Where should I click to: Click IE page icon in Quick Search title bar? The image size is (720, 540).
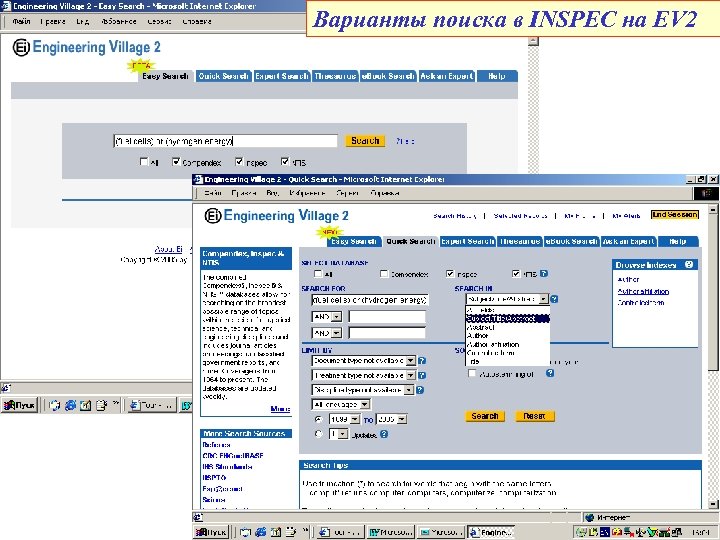(198, 179)
